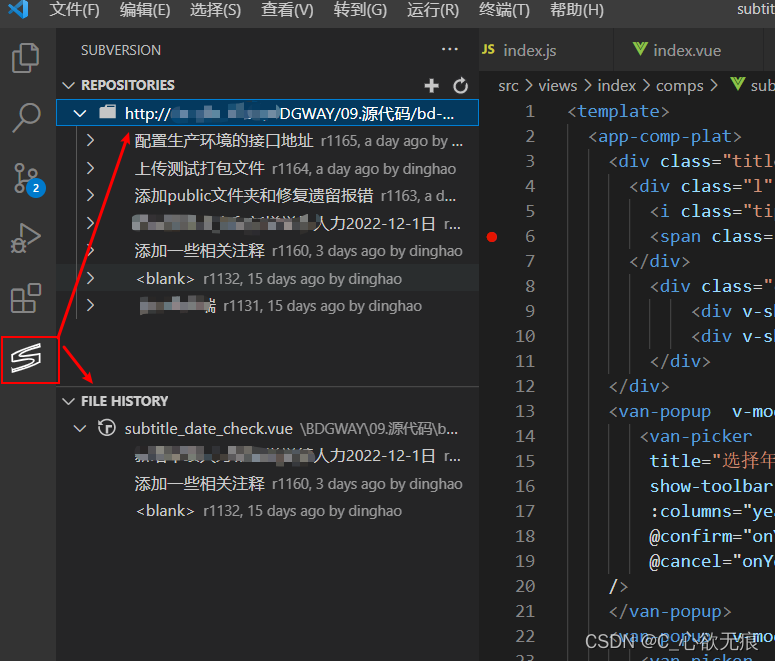775x661 pixels.
Task: Click the Vue icon on index.vue tab
Action: (640, 49)
